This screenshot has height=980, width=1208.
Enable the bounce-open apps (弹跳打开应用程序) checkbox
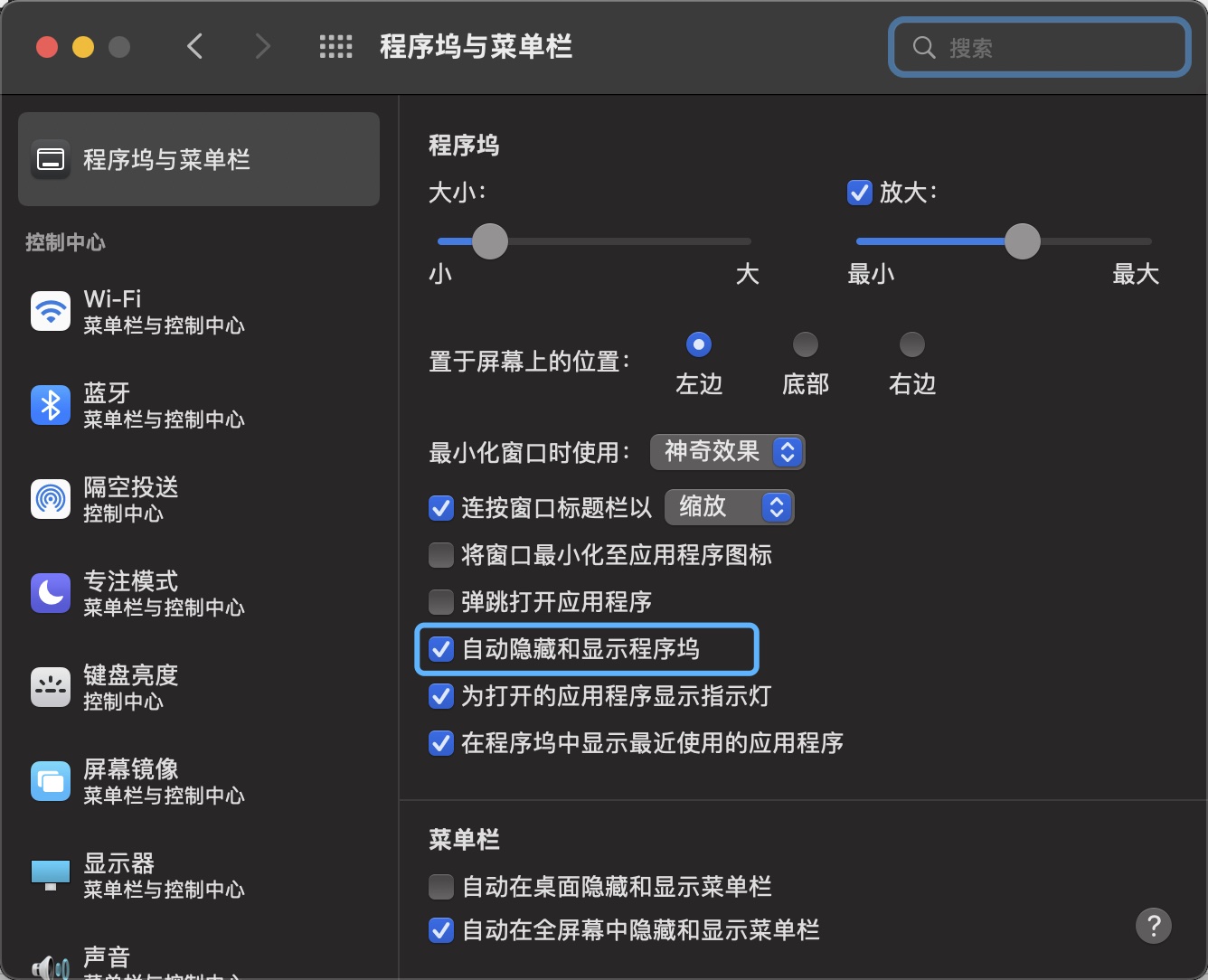click(x=441, y=602)
